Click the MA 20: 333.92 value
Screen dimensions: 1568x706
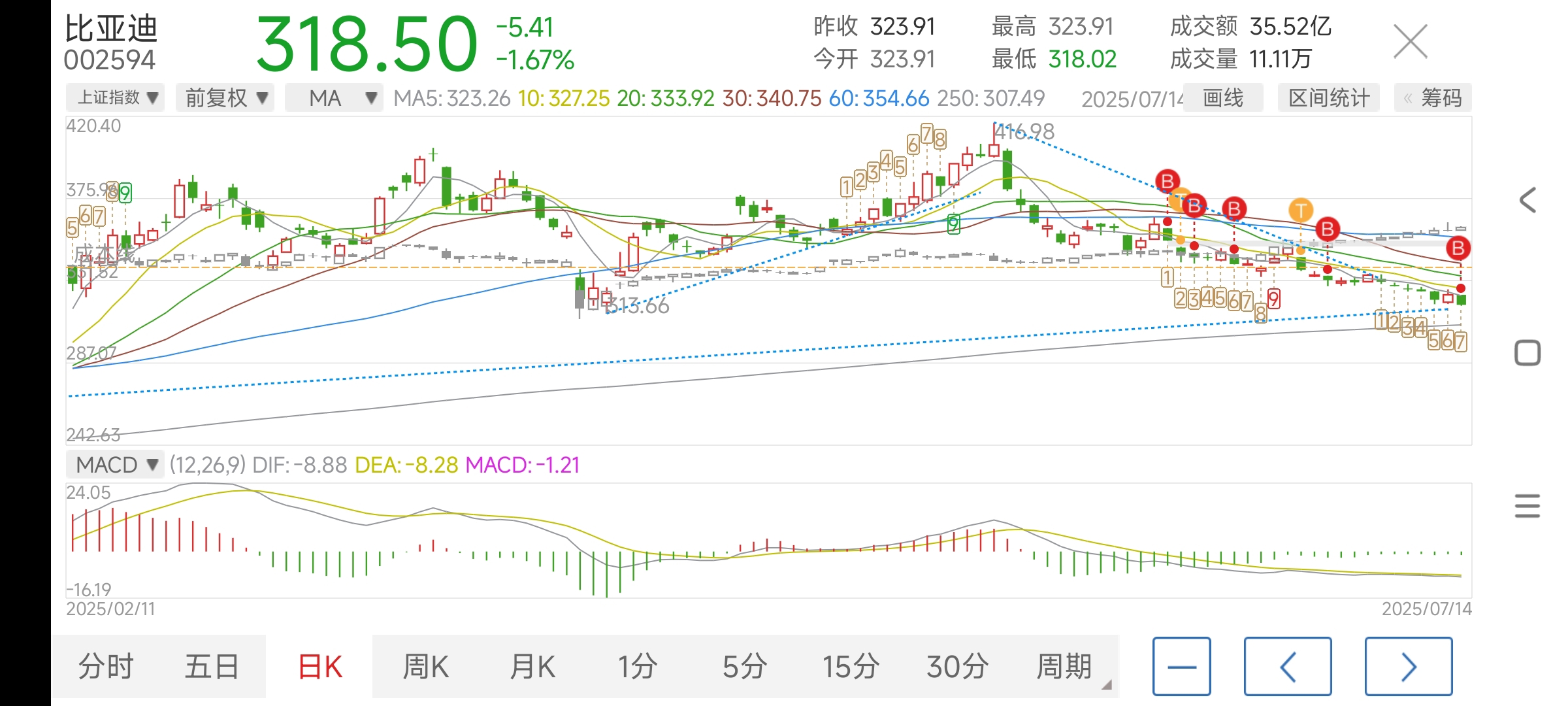(666, 98)
